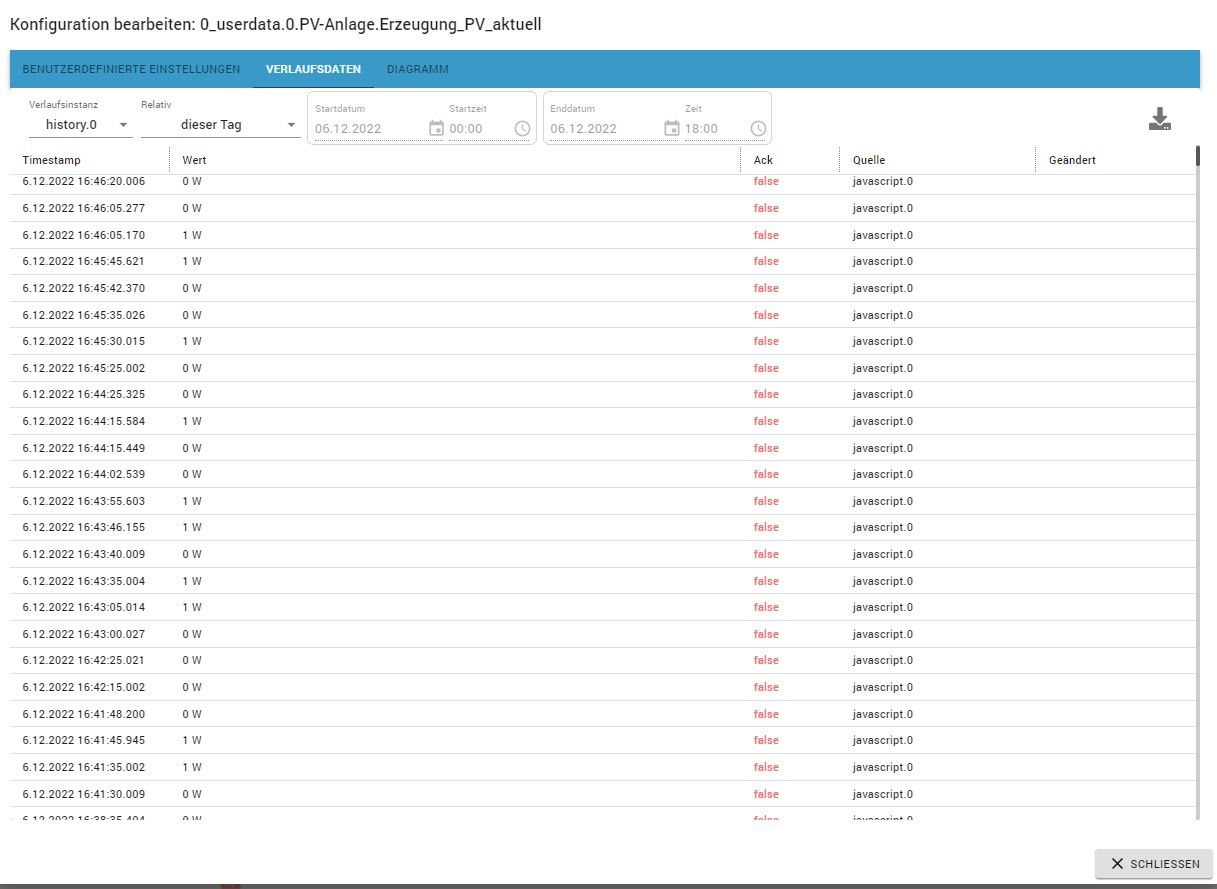Click 'false' Ack in 16:46:20.006 row
This screenshot has width=1217, height=889.
point(766,182)
